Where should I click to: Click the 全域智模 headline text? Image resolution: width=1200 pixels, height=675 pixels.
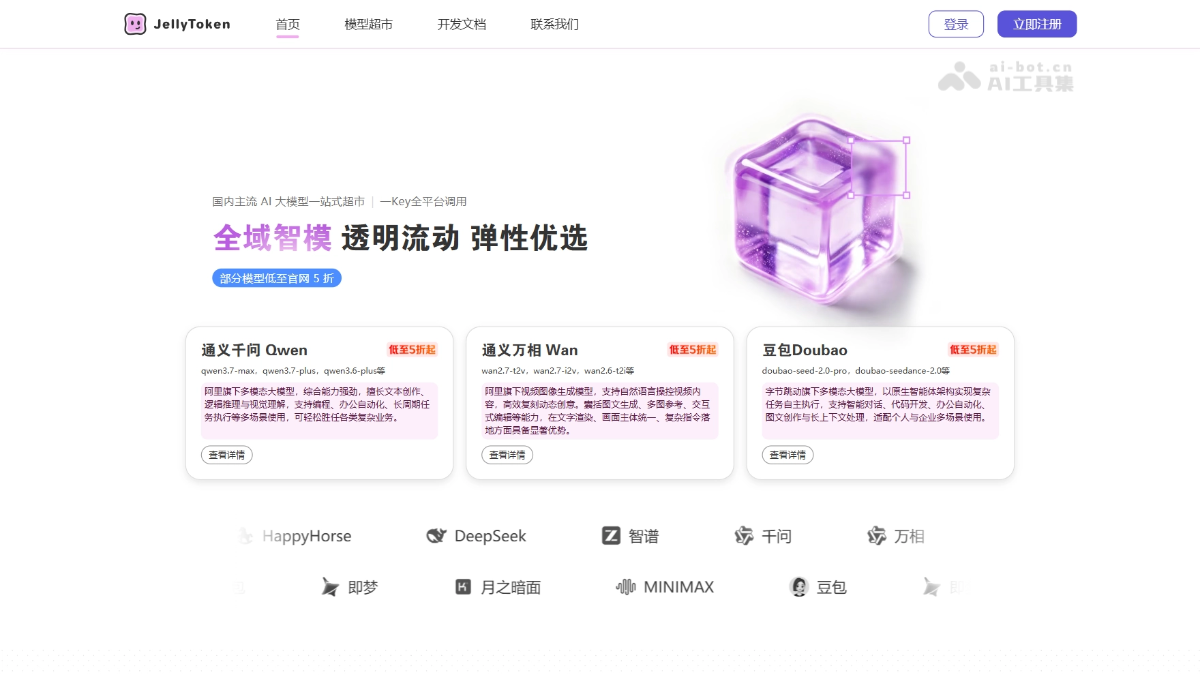tap(272, 239)
